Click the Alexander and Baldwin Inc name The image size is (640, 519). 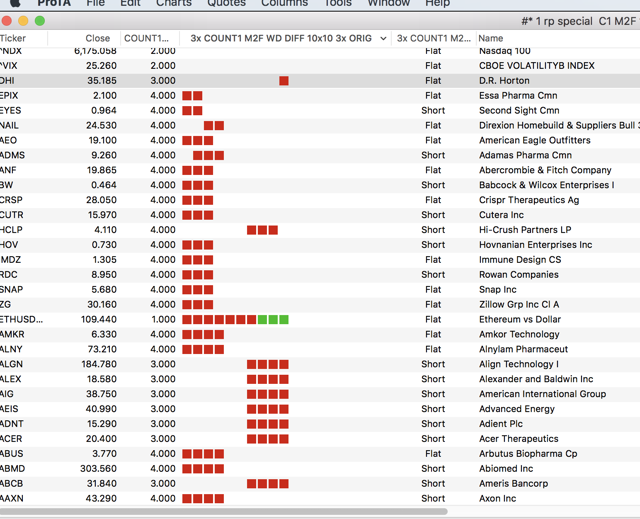pos(536,379)
